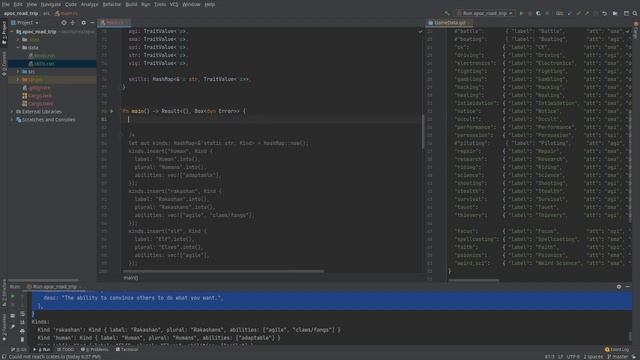The height and width of the screenshot is (360, 640).
Task: Open the Terminal tool window button
Action: [127, 350]
